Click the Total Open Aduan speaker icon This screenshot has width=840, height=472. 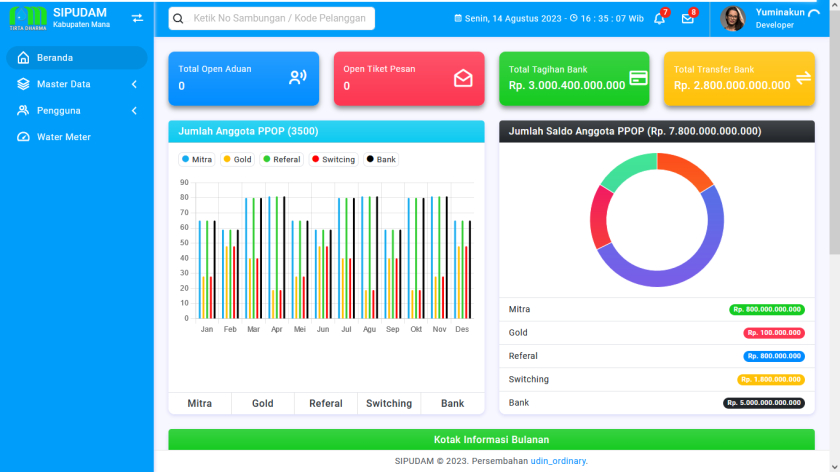(x=297, y=78)
